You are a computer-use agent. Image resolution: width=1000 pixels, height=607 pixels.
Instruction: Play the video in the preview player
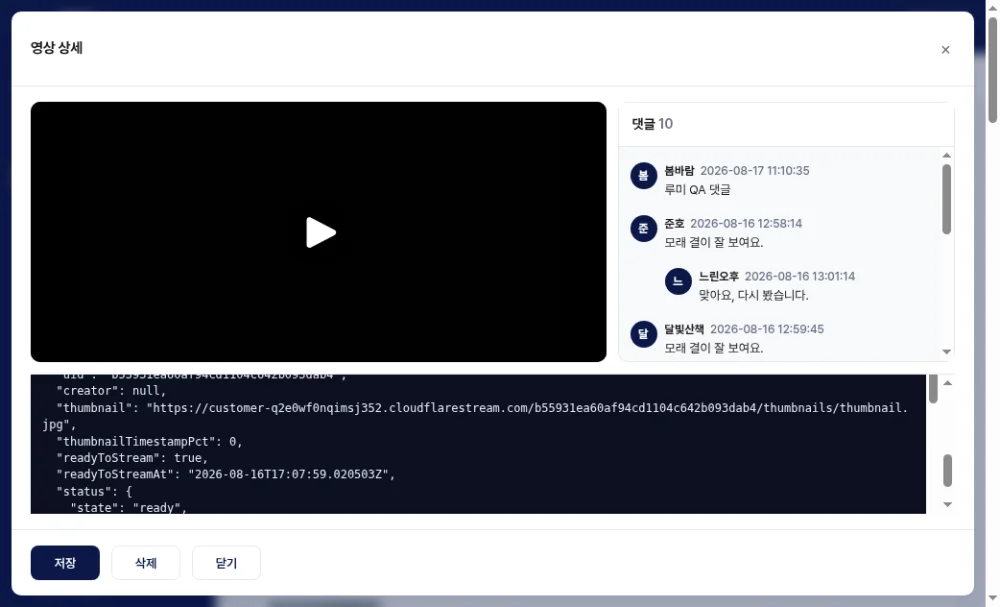[321, 232]
